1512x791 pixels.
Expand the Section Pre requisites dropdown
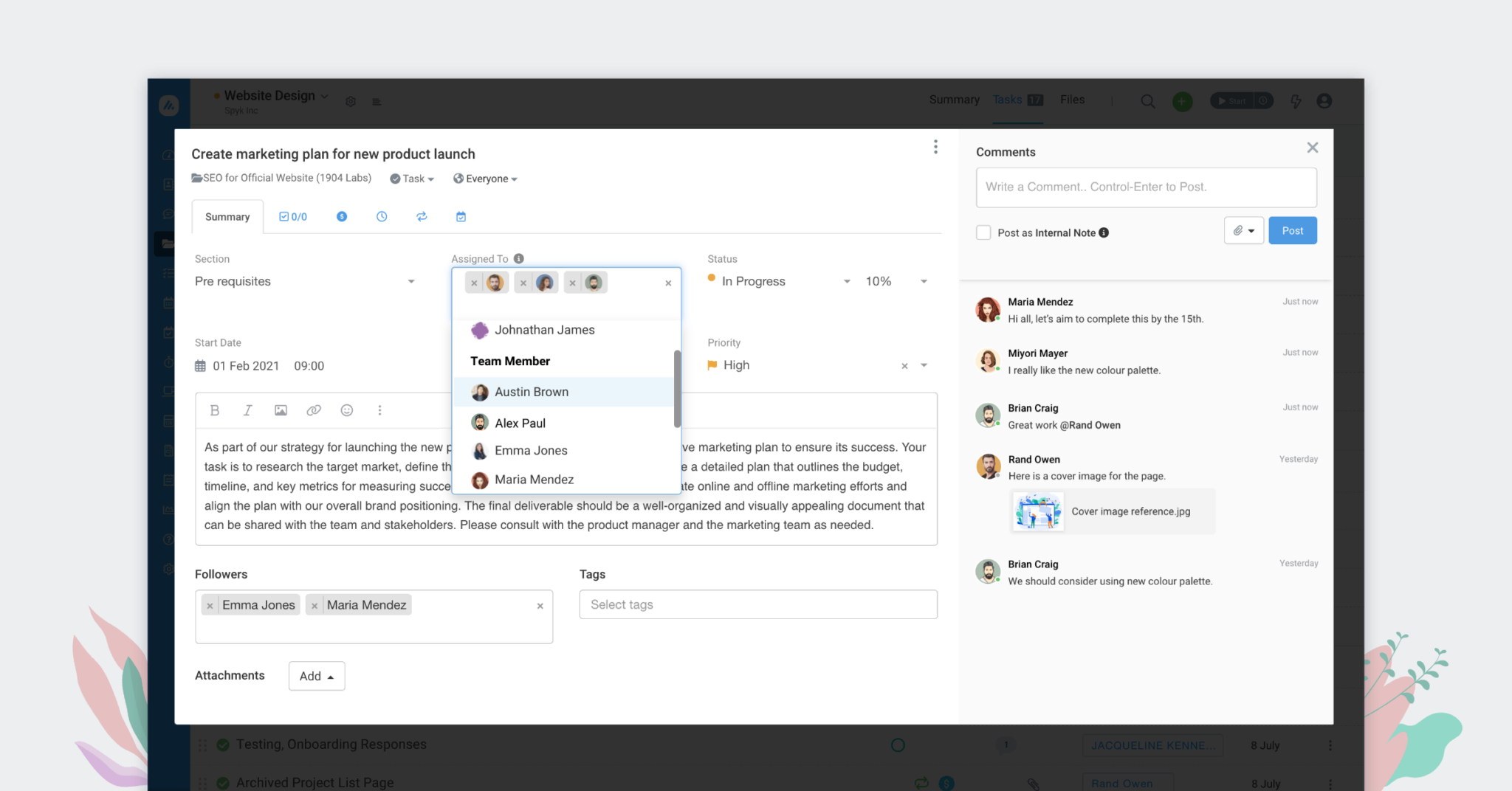411,282
